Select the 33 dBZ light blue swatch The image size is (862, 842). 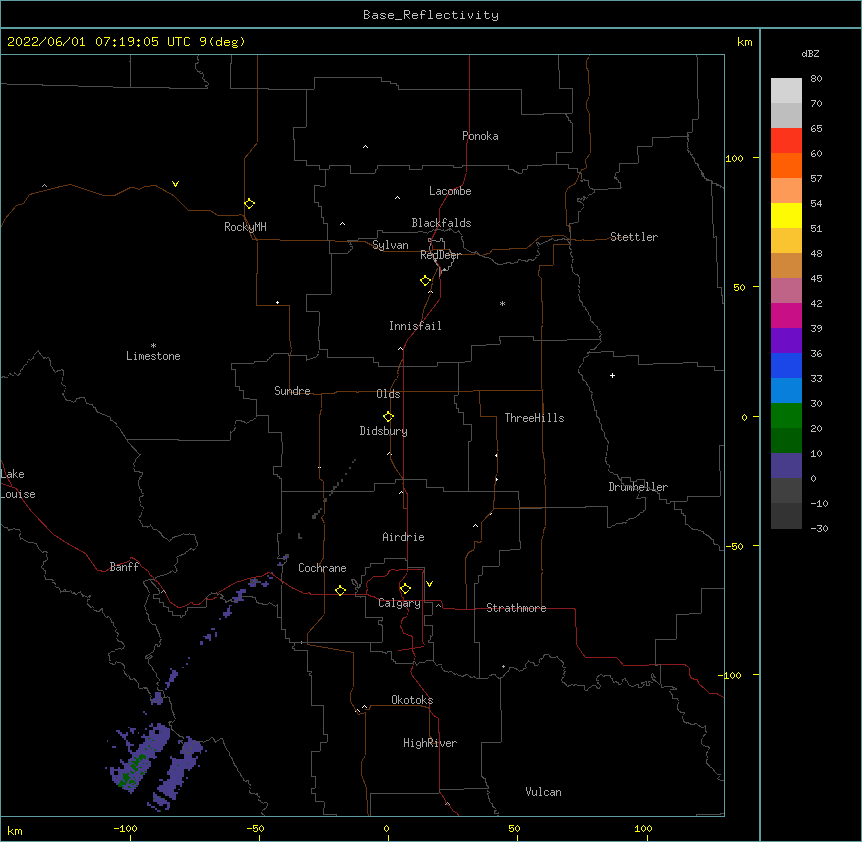786,390
